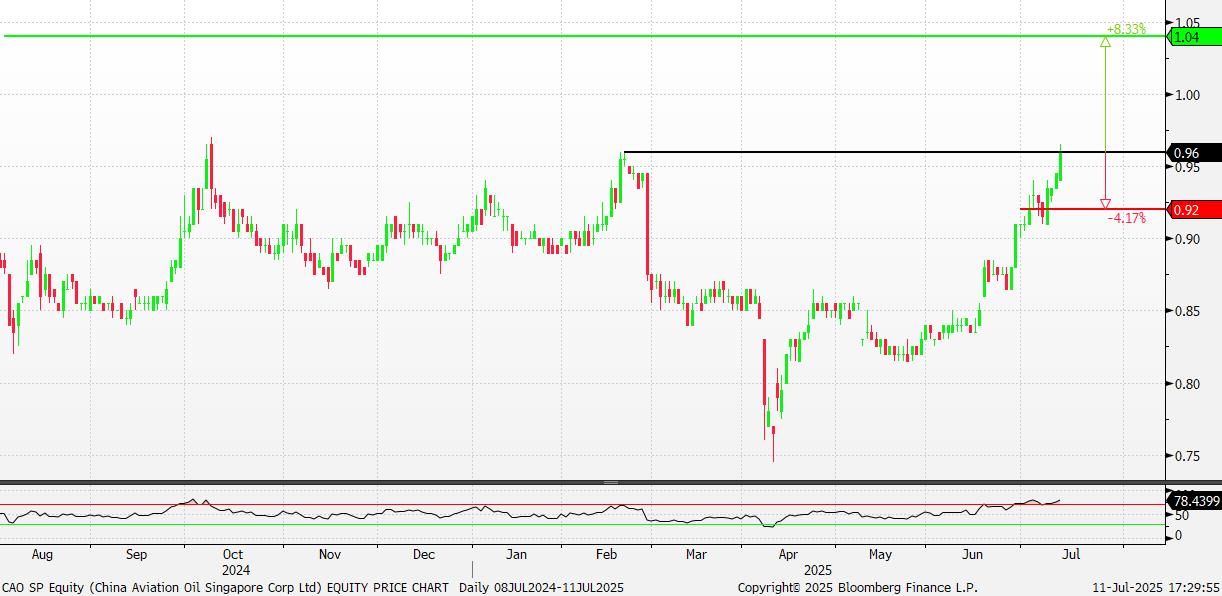Click the 0.80 price axis tick
The width and height of the screenshot is (1222, 596).
1187,384
